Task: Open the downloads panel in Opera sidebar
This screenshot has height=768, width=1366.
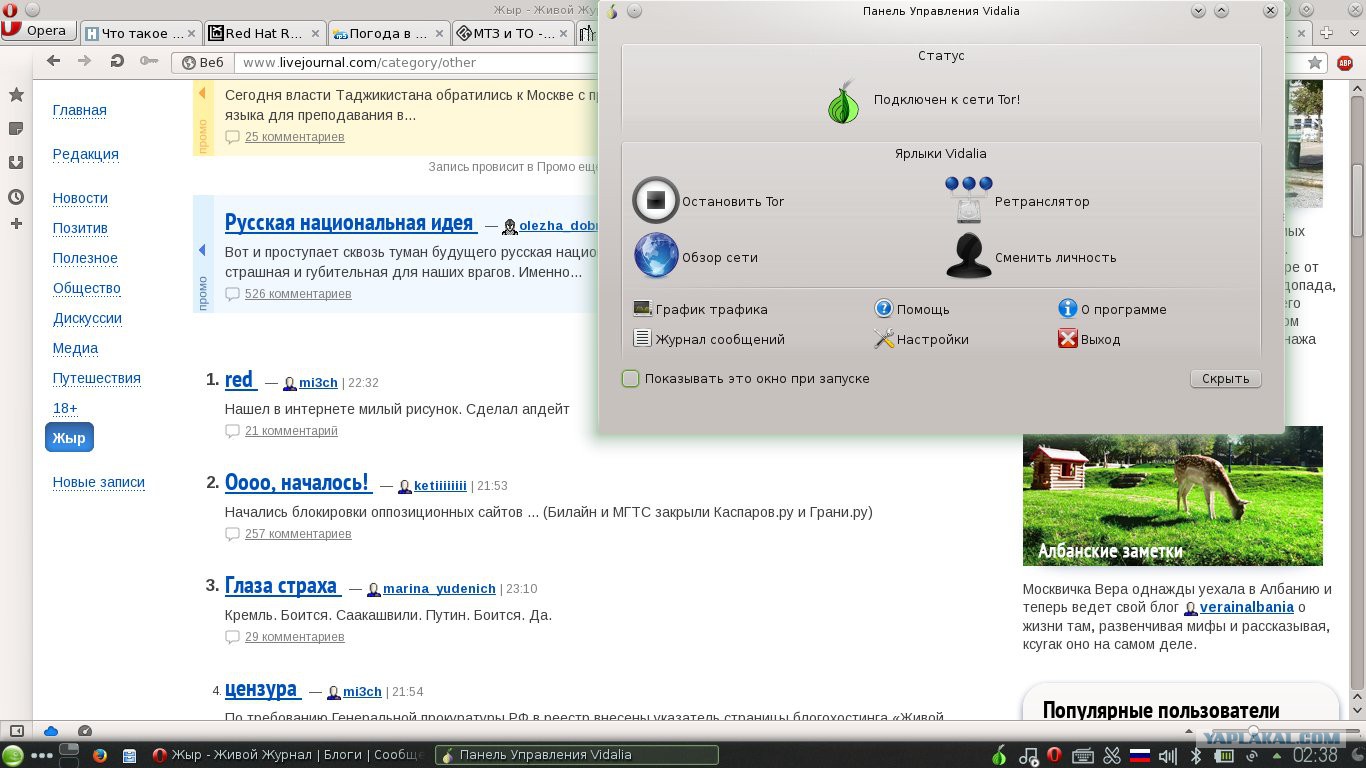Action: tap(16, 163)
